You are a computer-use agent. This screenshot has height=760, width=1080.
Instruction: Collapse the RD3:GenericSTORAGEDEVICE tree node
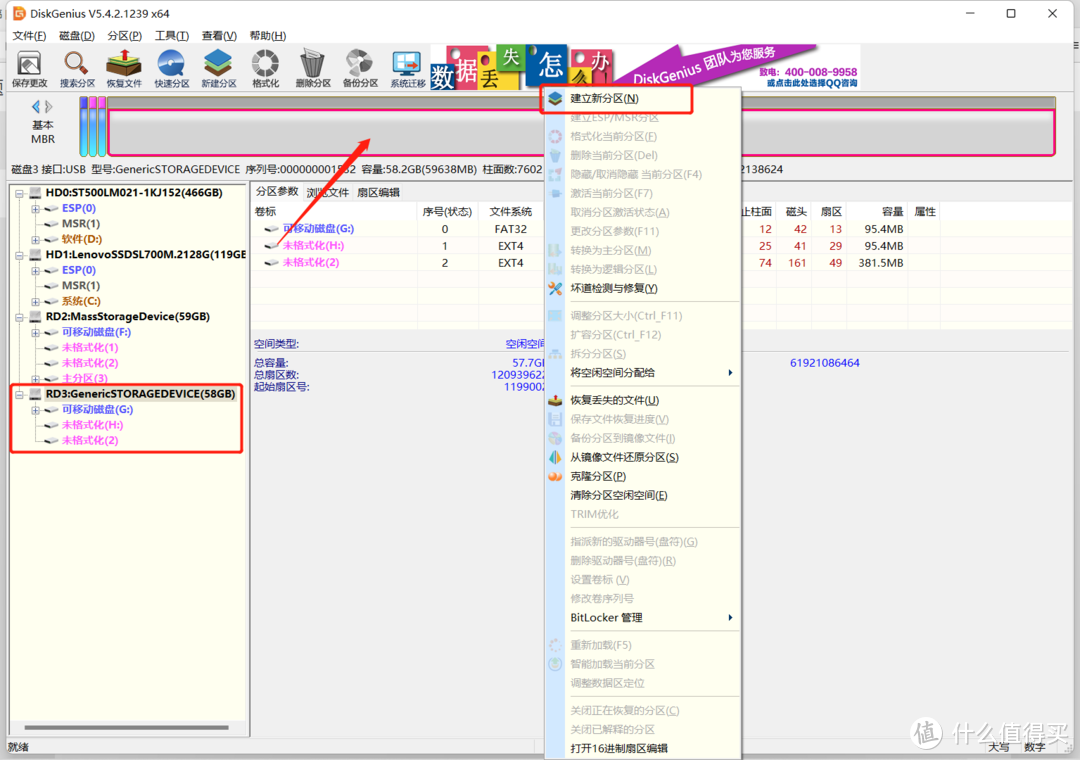pyautogui.click(x=21, y=395)
